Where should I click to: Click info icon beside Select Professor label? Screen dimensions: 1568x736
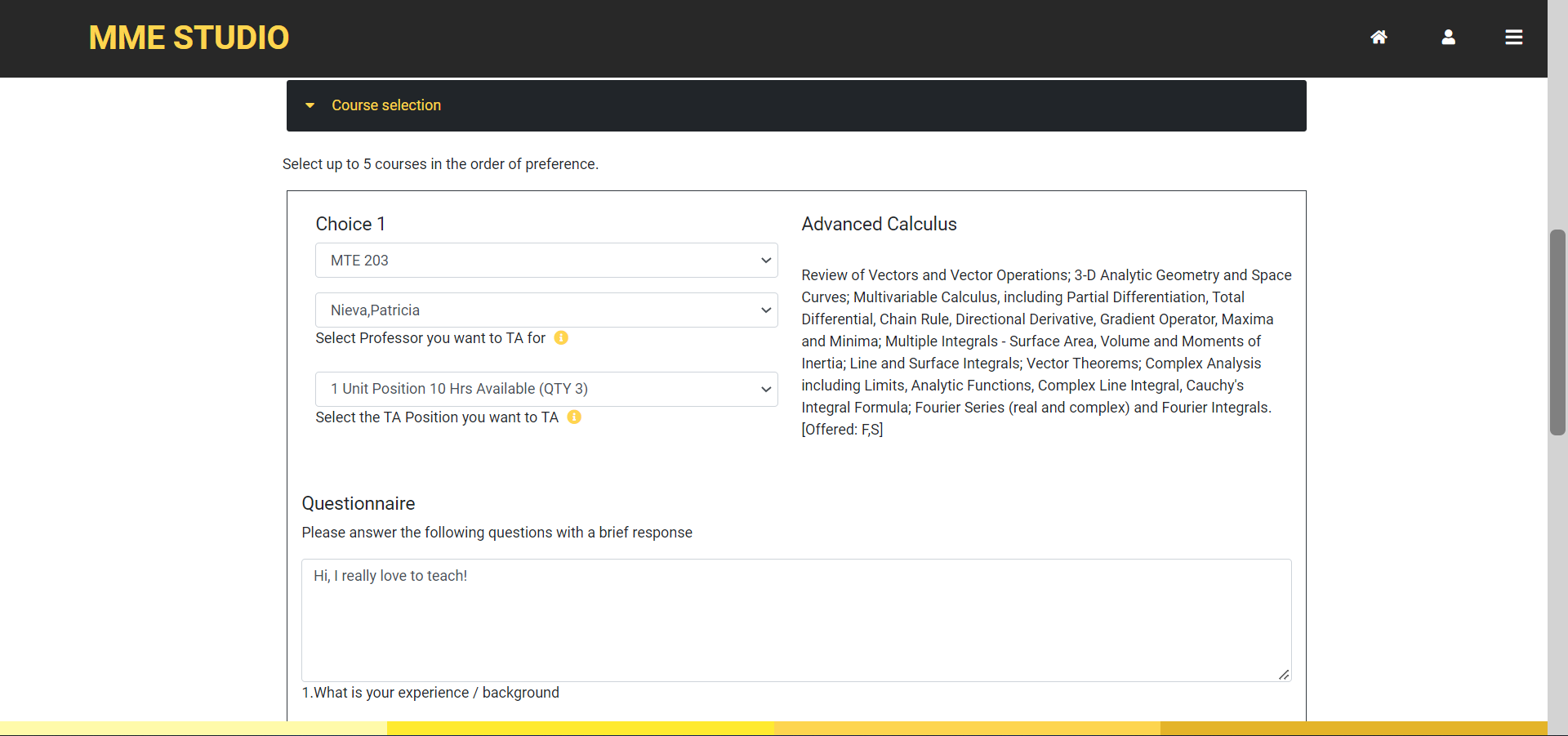coord(561,338)
